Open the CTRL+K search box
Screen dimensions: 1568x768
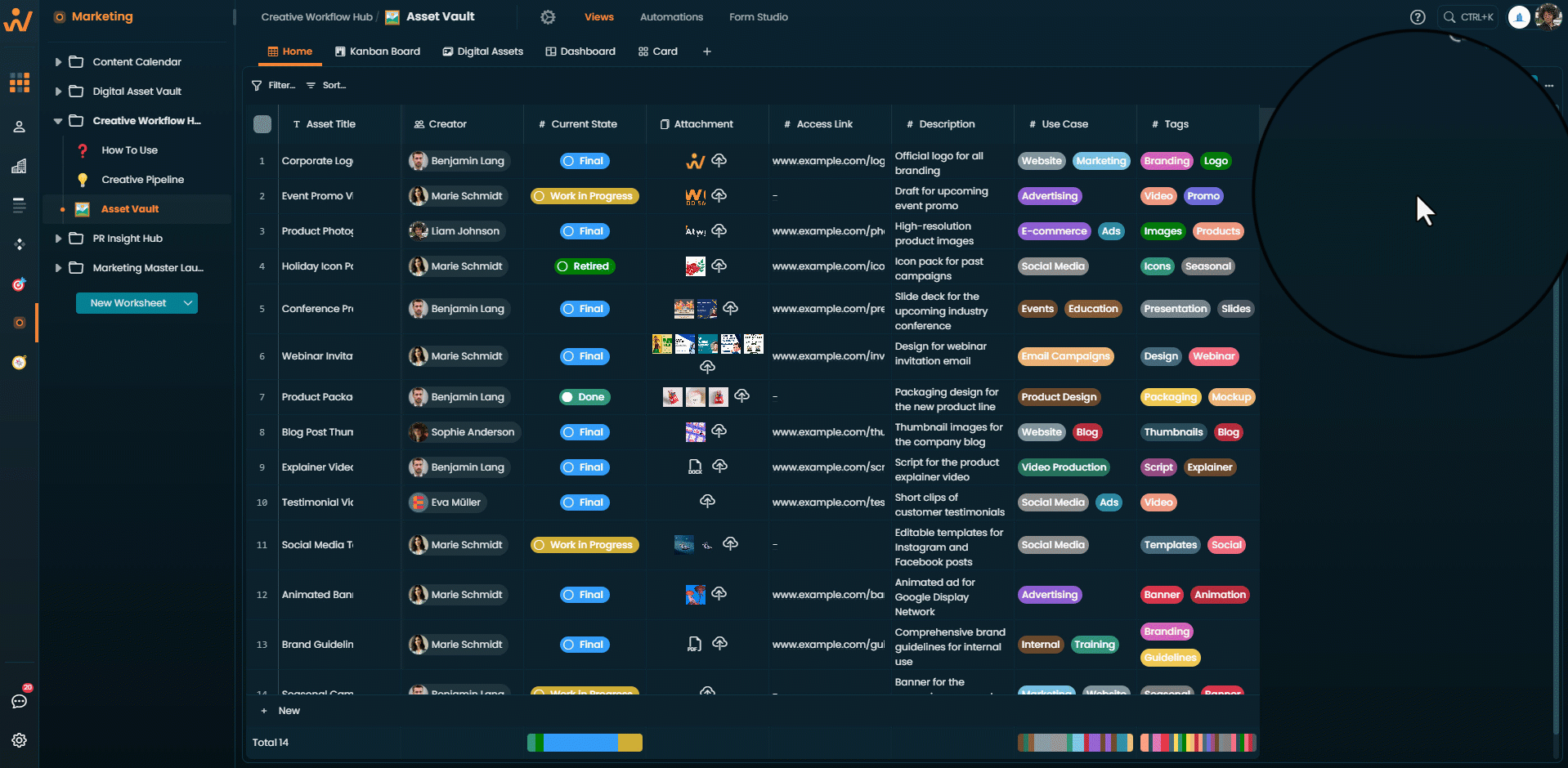(x=1467, y=17)
